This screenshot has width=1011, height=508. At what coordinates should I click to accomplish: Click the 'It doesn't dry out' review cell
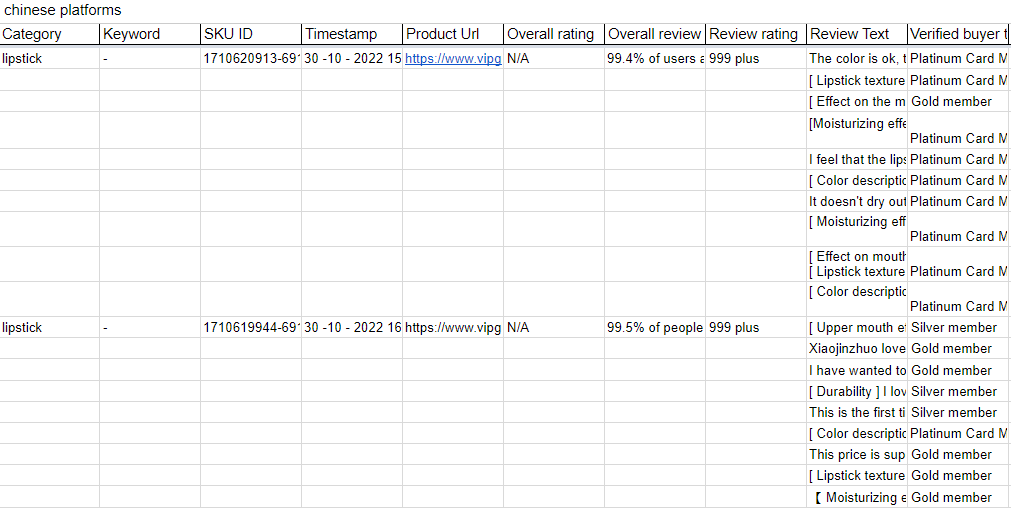click(857, 201)
